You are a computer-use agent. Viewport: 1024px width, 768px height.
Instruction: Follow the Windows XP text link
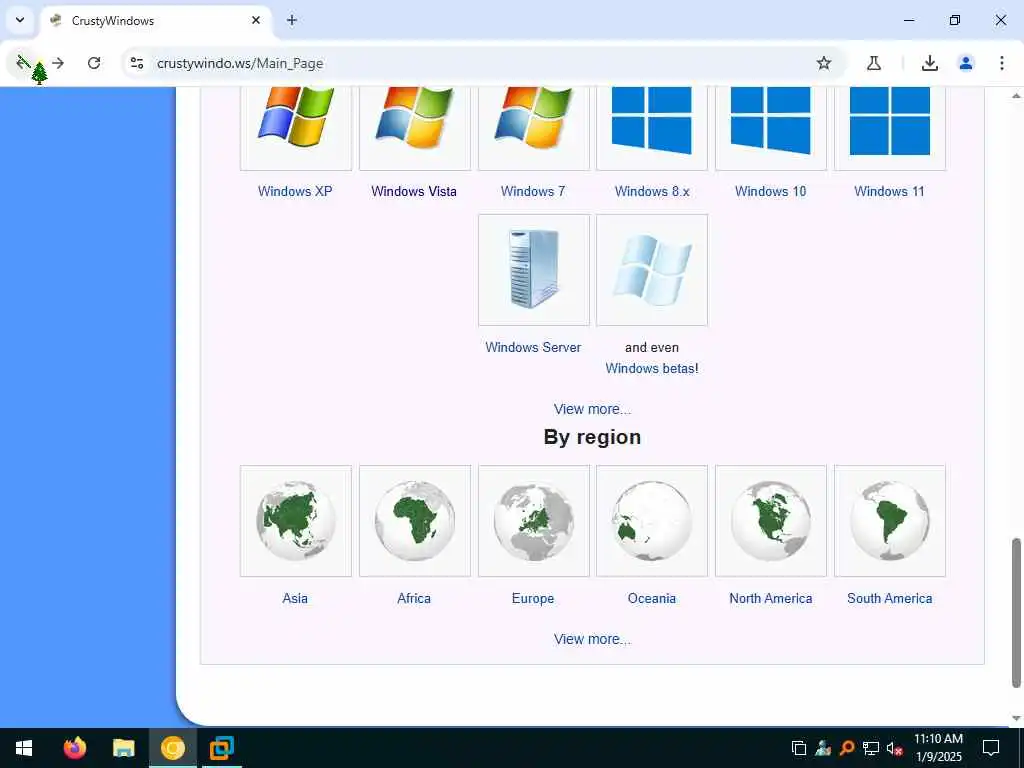click(x=295, y=191)
